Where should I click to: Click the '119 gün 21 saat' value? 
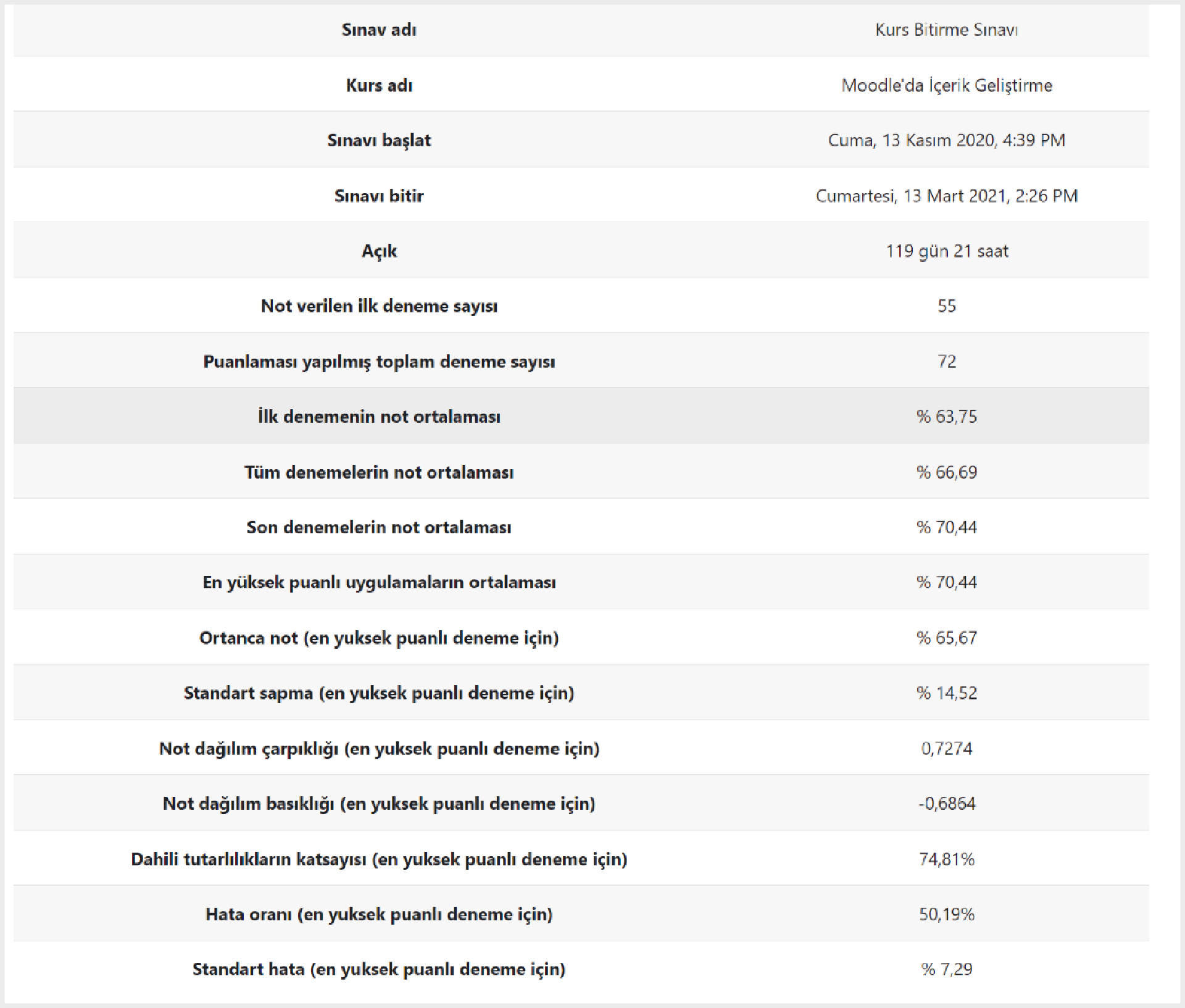(x=947, y=251)
